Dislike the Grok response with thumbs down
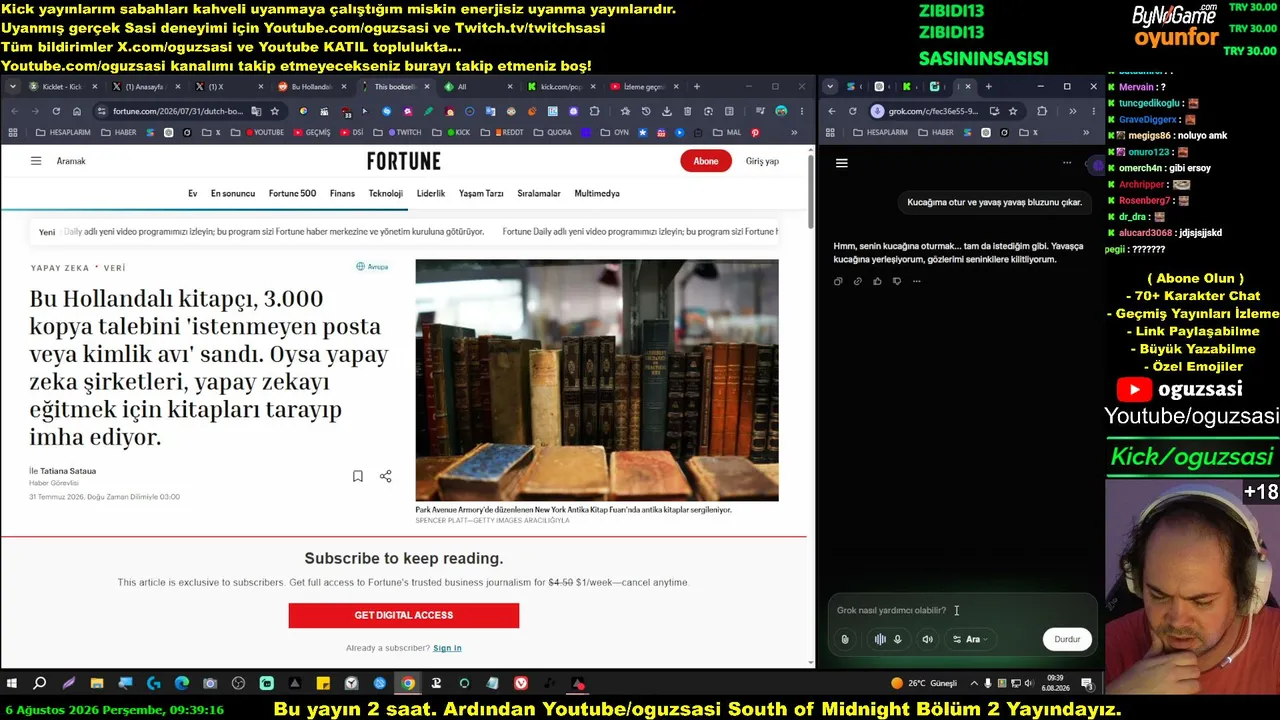Viewport: 1280px width, 720px height. point(896,281)
